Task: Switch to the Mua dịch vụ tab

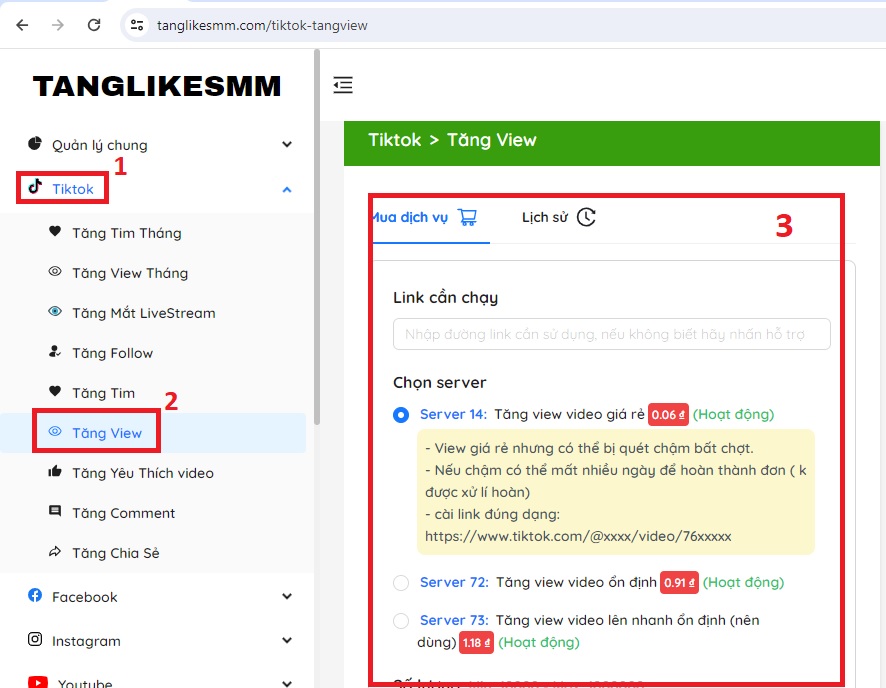Action: [x=424, y=218]
